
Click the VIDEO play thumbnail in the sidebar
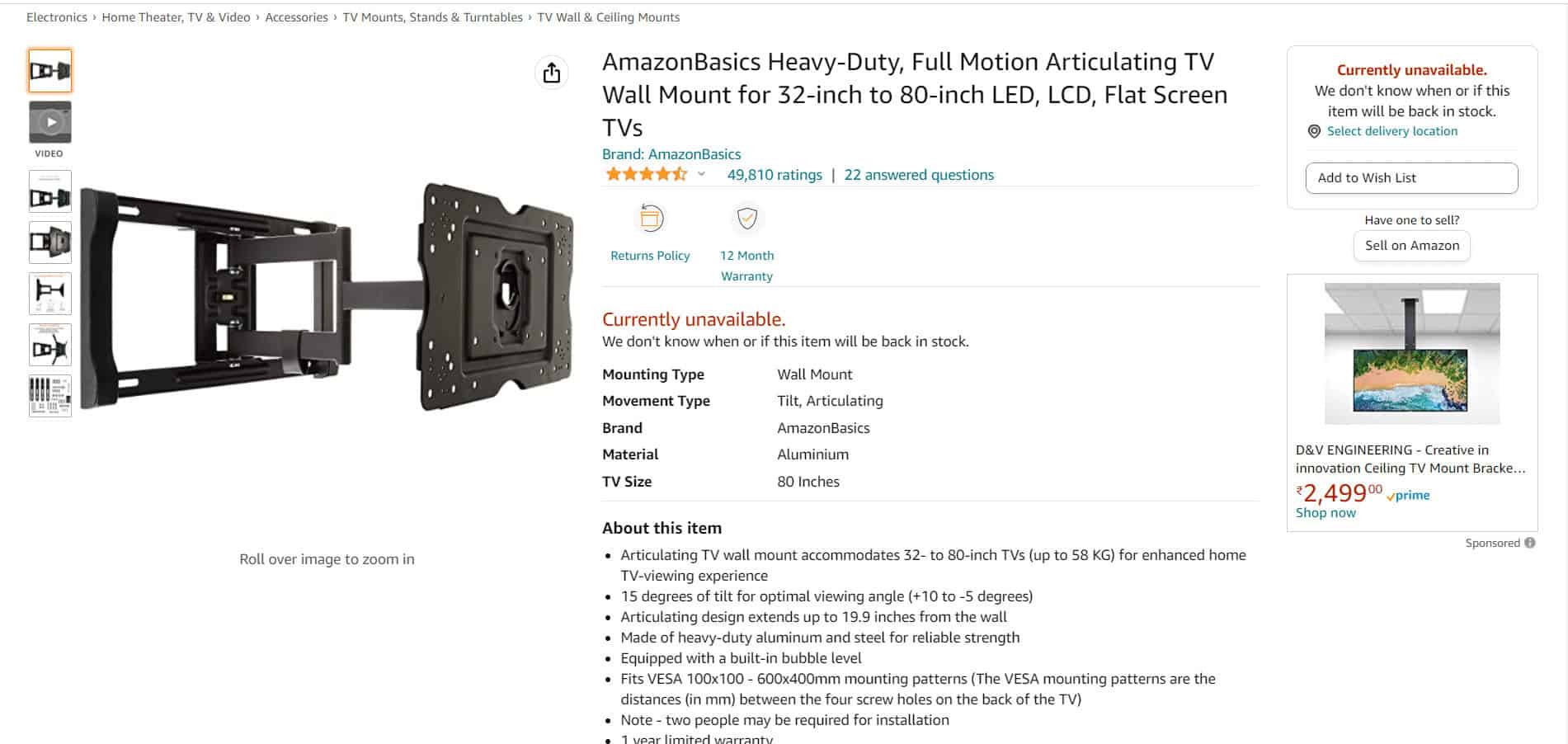(x=49, y=122)
